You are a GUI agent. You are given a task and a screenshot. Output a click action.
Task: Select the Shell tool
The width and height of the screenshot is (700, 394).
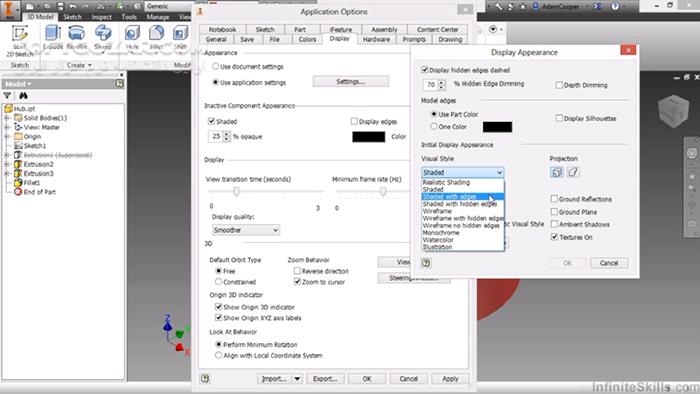(x=180, y=37)
